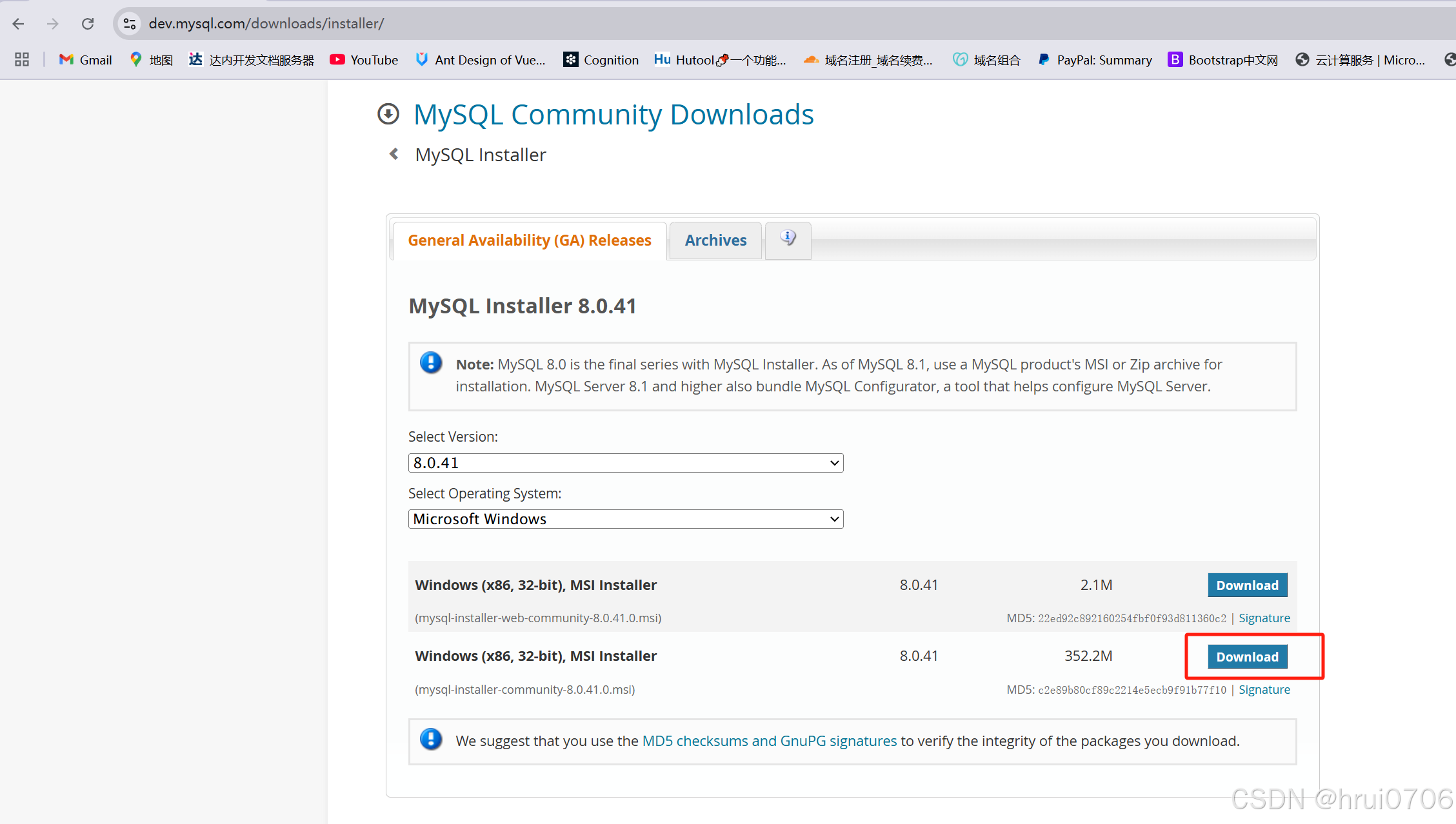Switch to the Archives tab
This screenshot has width=1456, height=824.
tap(715, 240)
